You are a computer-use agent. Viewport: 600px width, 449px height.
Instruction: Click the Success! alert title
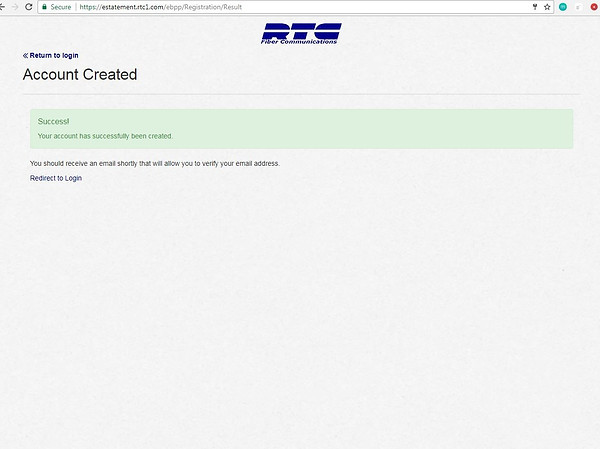pyautogui.click(x=54, y=121)
